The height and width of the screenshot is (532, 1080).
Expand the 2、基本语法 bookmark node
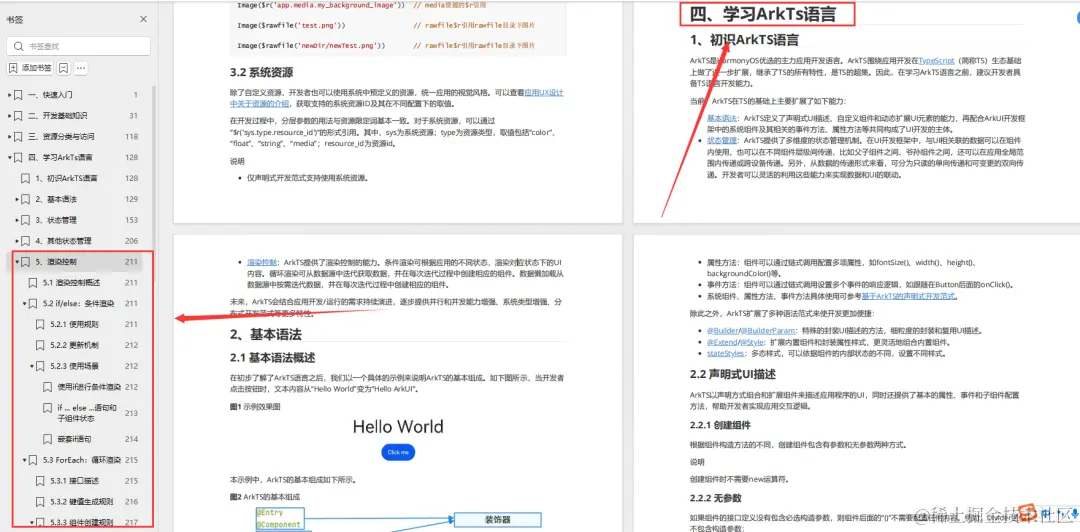point(17,199)
